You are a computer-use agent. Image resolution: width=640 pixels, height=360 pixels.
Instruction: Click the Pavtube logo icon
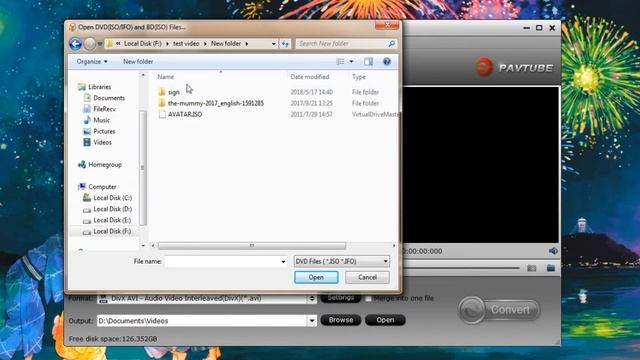click(x=484, y=67)
